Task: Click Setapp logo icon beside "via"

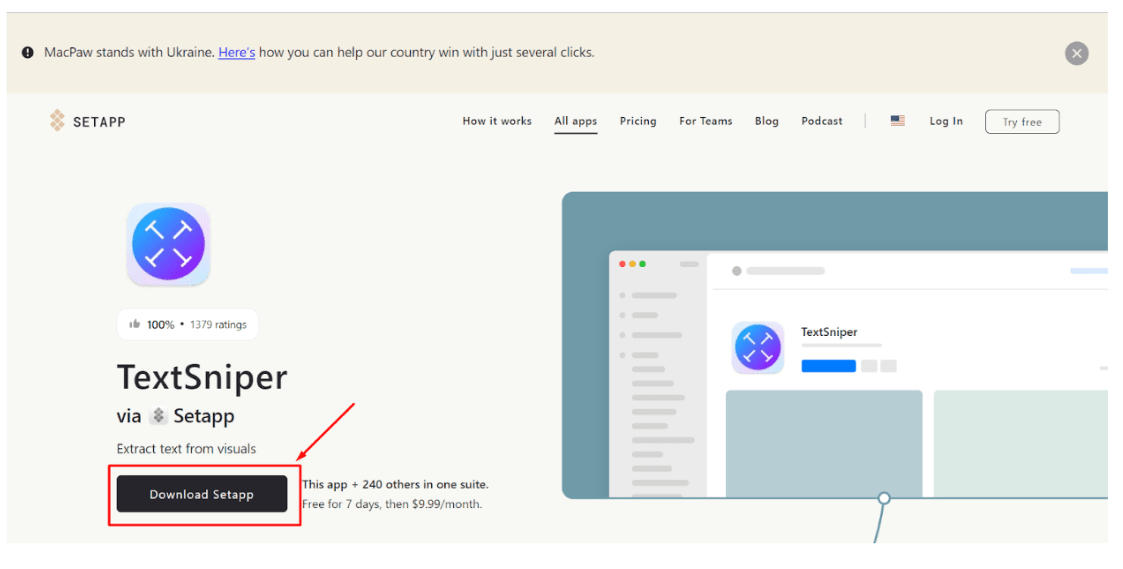Action: 158,416
